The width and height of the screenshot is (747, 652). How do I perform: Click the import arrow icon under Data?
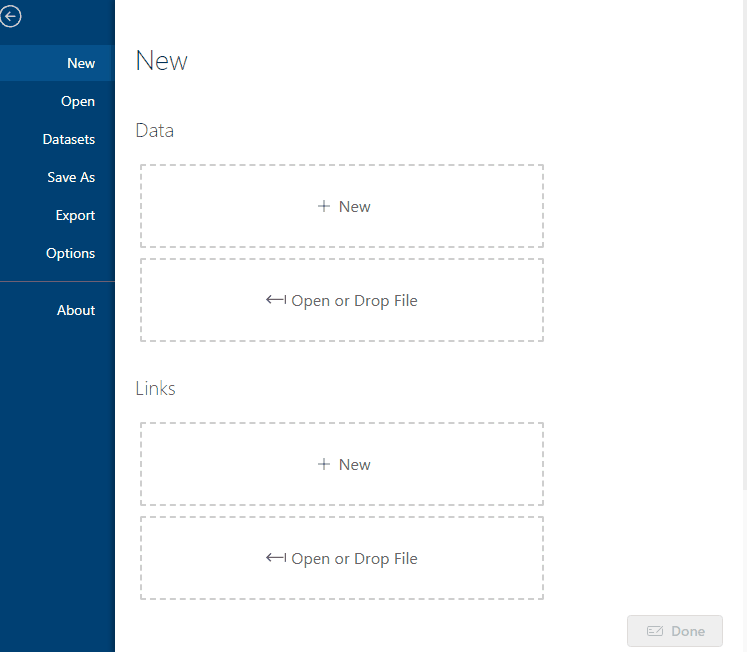276,300
